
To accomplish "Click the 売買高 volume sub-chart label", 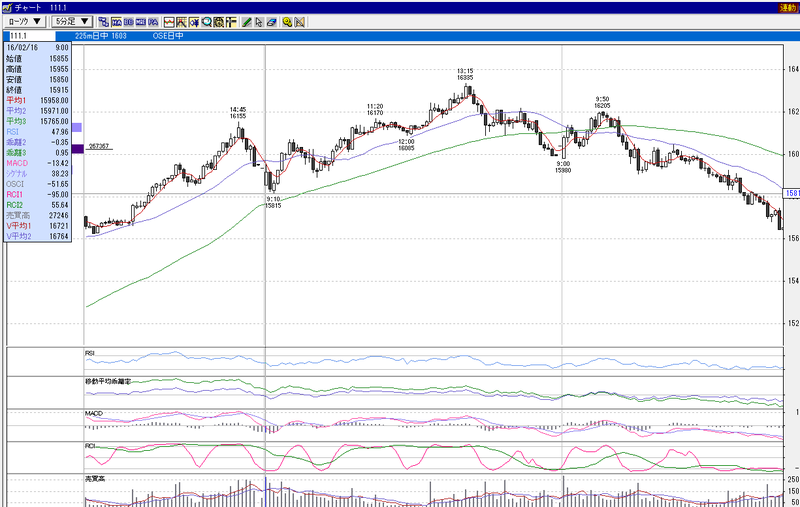I will [94, 479].
